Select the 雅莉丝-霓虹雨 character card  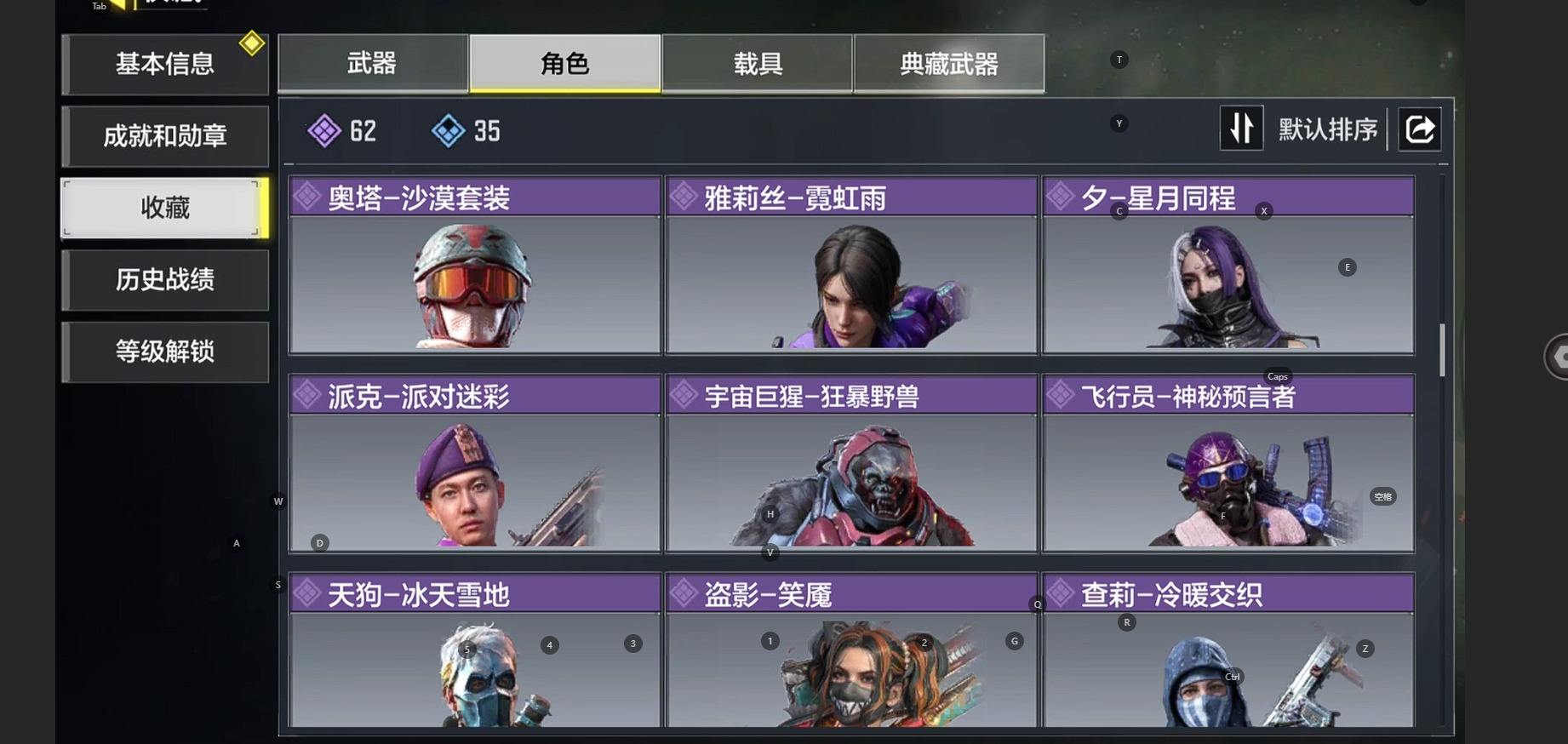point(851,265)
